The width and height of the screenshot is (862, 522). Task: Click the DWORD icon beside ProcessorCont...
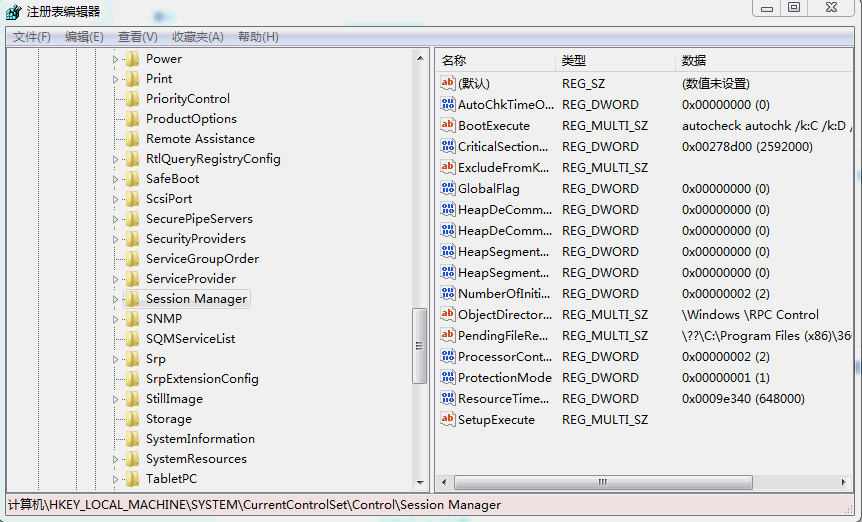[x=447, y=356]
